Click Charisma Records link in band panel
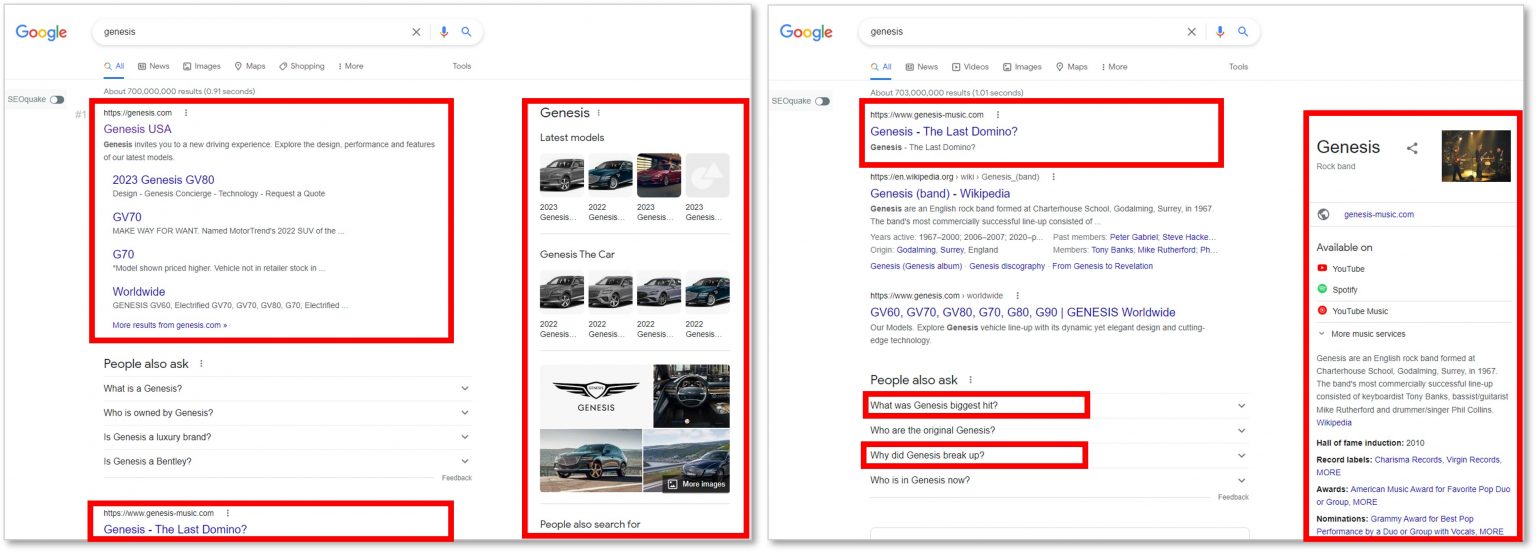Viewport: 1536px width, 552px height. 1408,460
